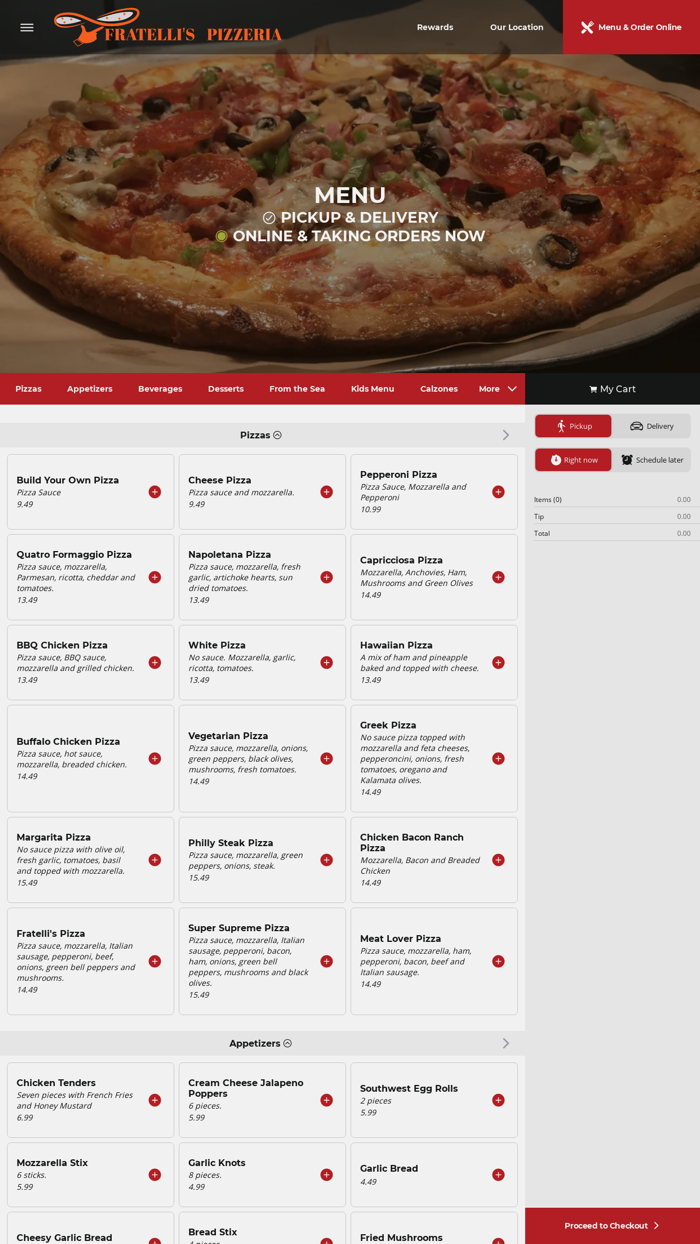
Task: Open the Rewards page link
Action: (435, 27)
